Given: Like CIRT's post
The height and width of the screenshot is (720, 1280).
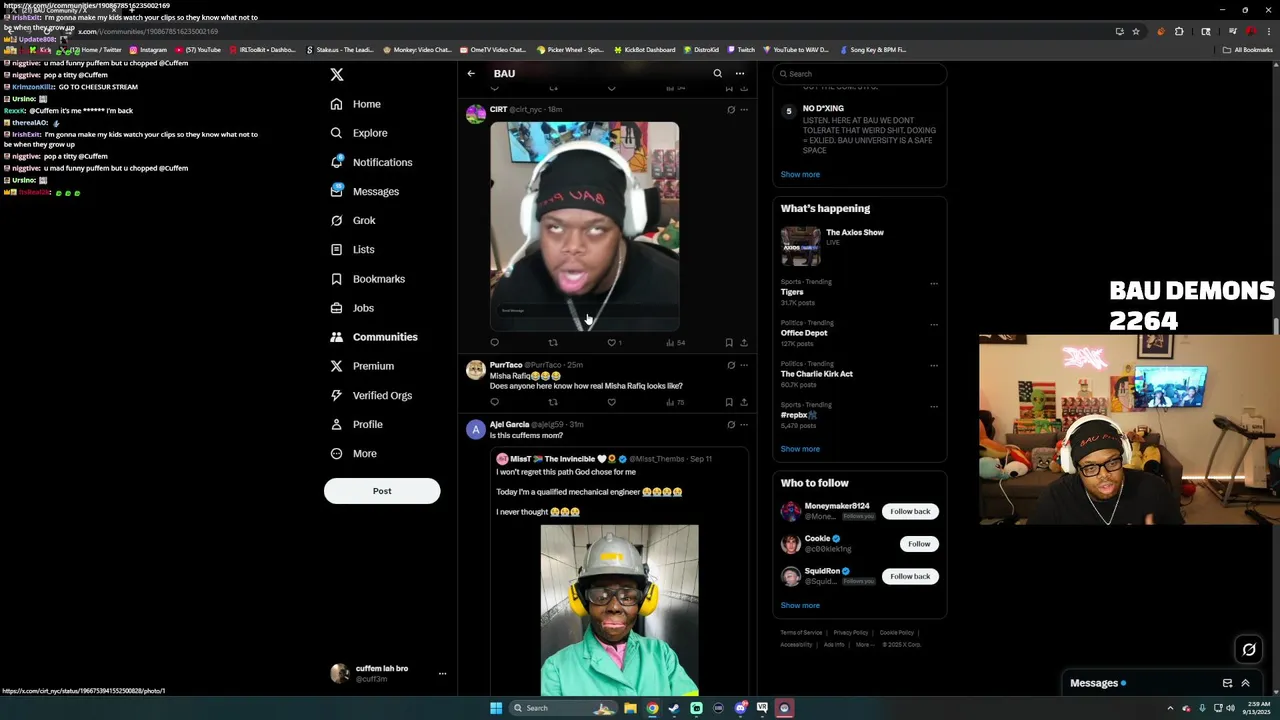Looking at the screenshot, I should pos(612,343).
